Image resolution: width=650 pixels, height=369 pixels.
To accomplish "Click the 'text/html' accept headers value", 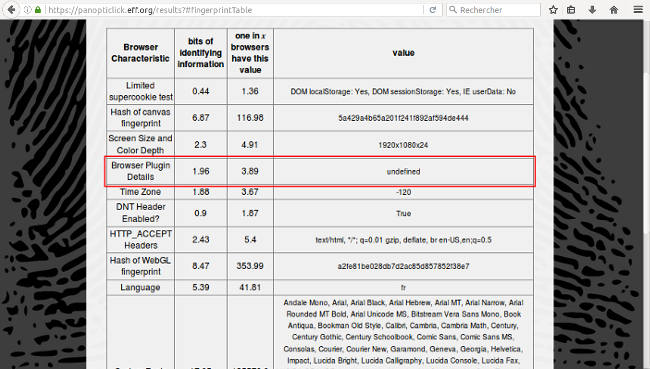I will click(403, 240).
